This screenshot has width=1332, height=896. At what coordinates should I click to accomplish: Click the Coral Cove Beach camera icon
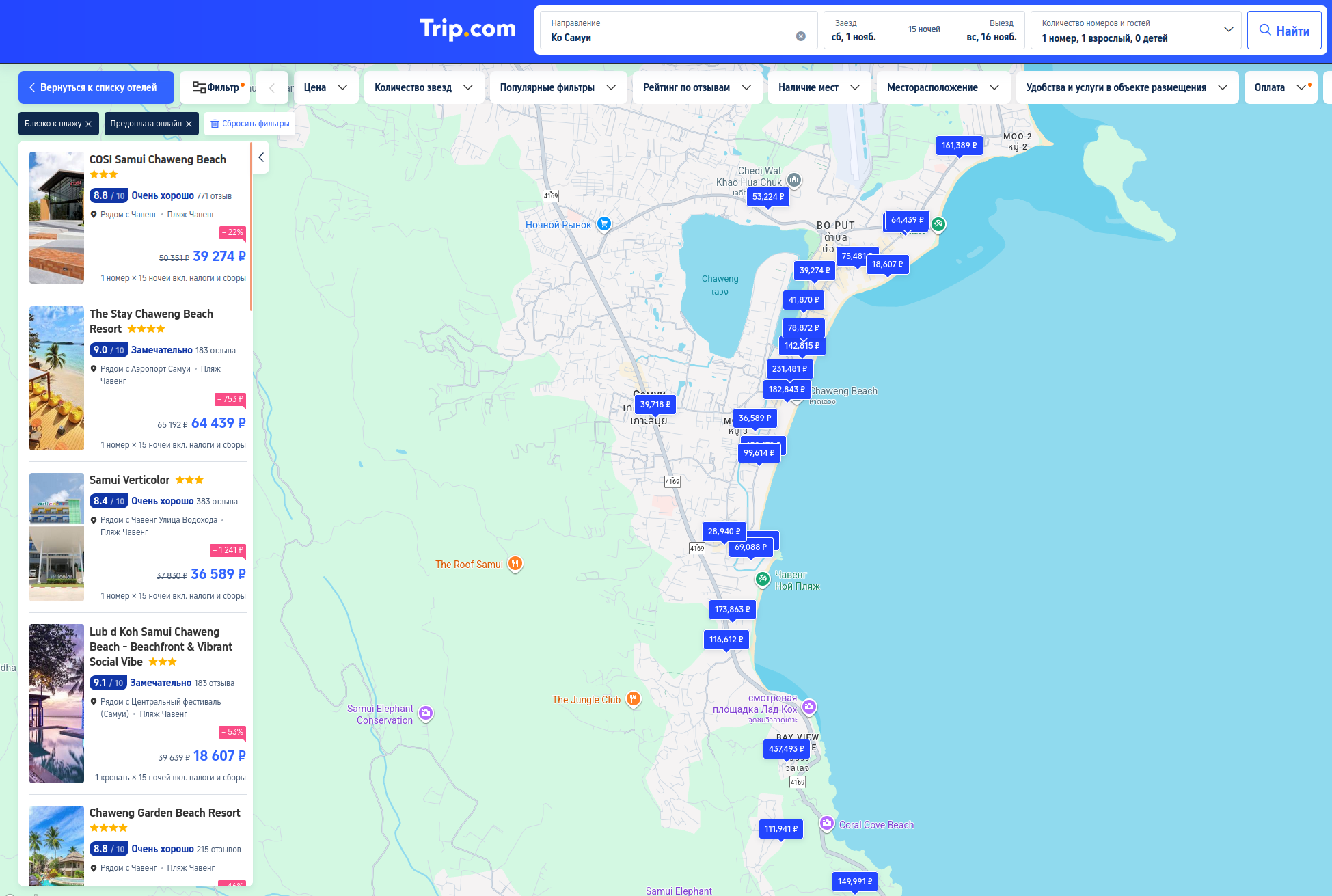coord(826,823)
